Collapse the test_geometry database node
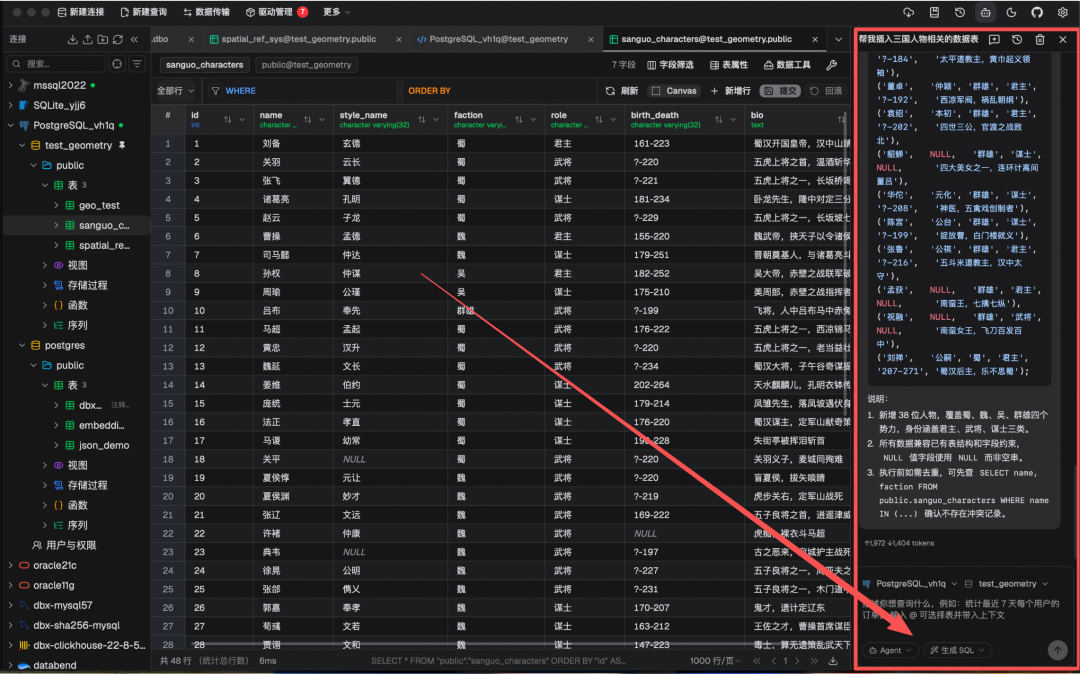1080x674 pixels. point(22,145)
